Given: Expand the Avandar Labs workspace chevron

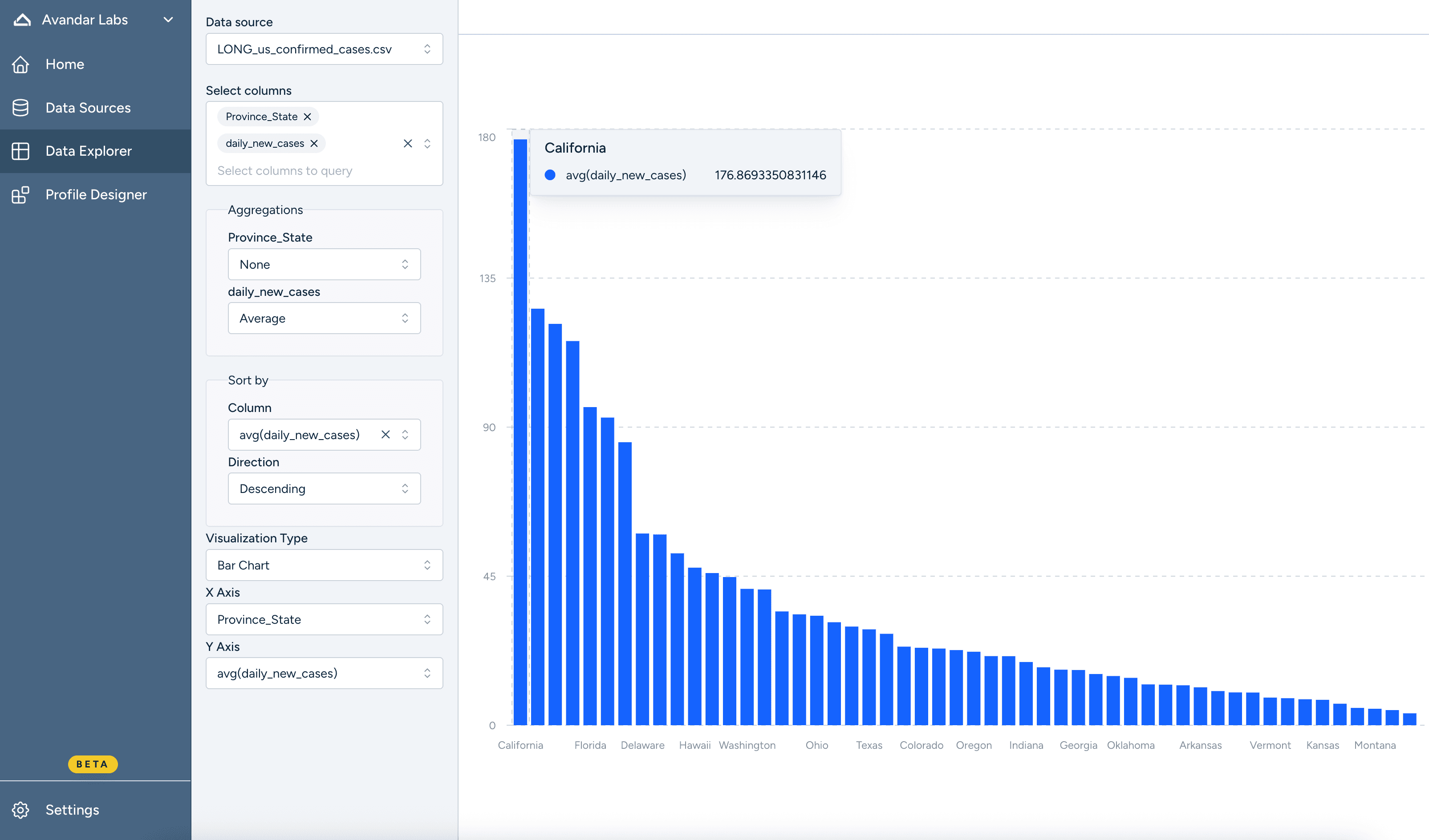Looking at the screenshot, I should point(167,19).
